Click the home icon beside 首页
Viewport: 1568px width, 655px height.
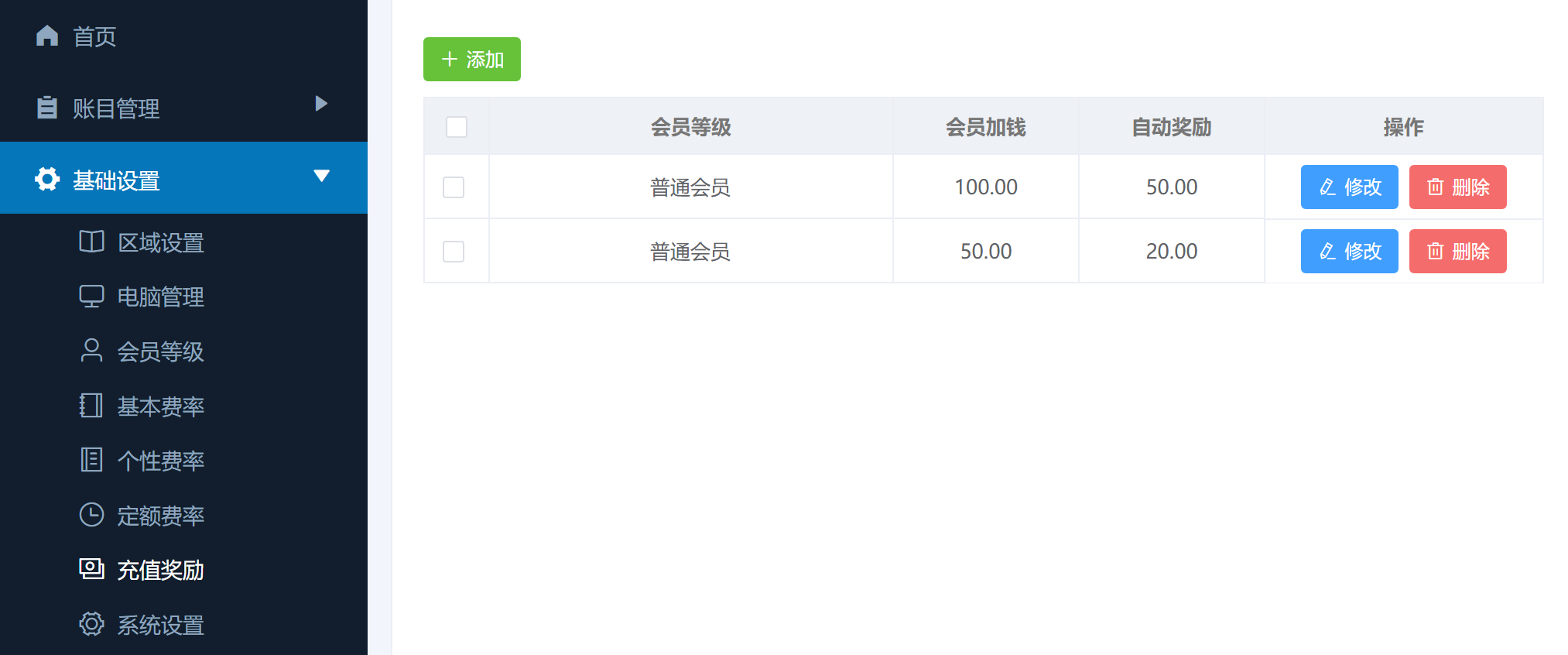click(47, 36)
